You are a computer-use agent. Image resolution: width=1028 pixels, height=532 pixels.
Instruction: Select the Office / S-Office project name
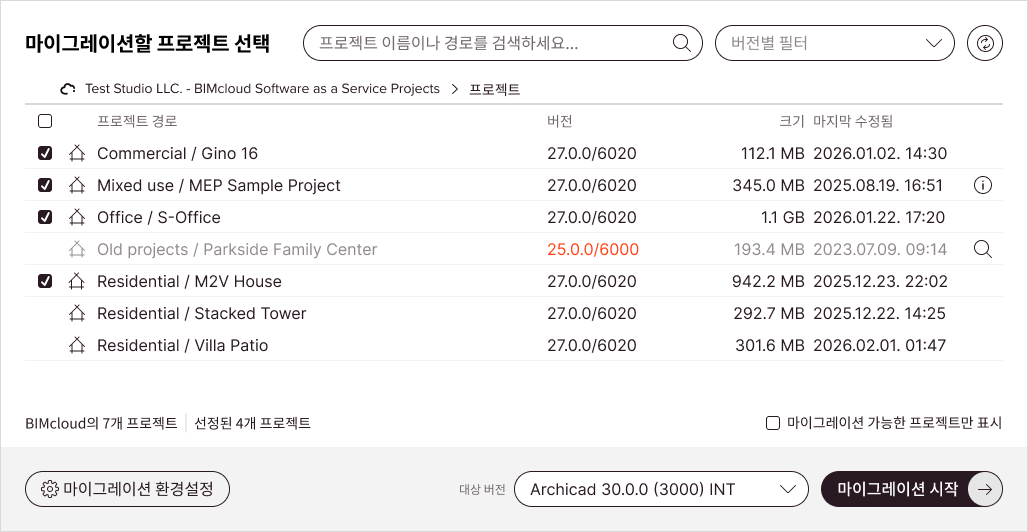pos(159,217)
